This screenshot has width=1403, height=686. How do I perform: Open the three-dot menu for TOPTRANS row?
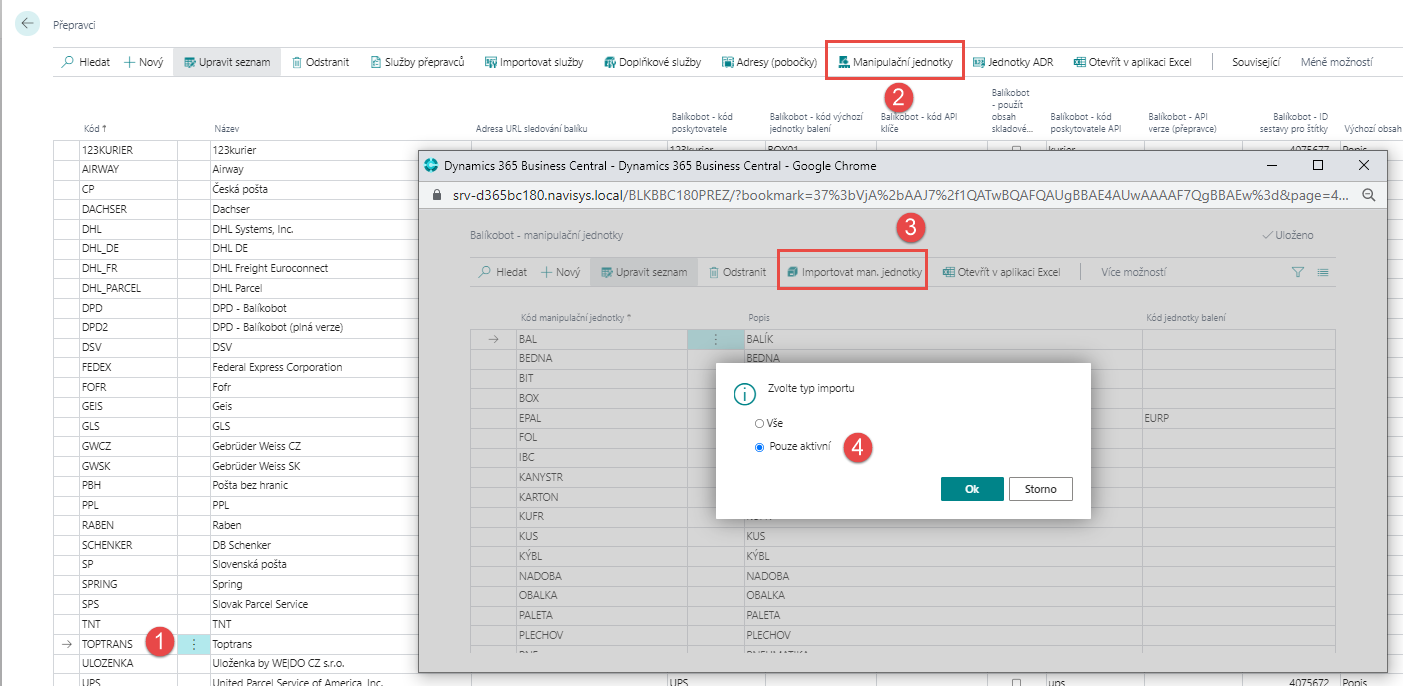[193, 645]
